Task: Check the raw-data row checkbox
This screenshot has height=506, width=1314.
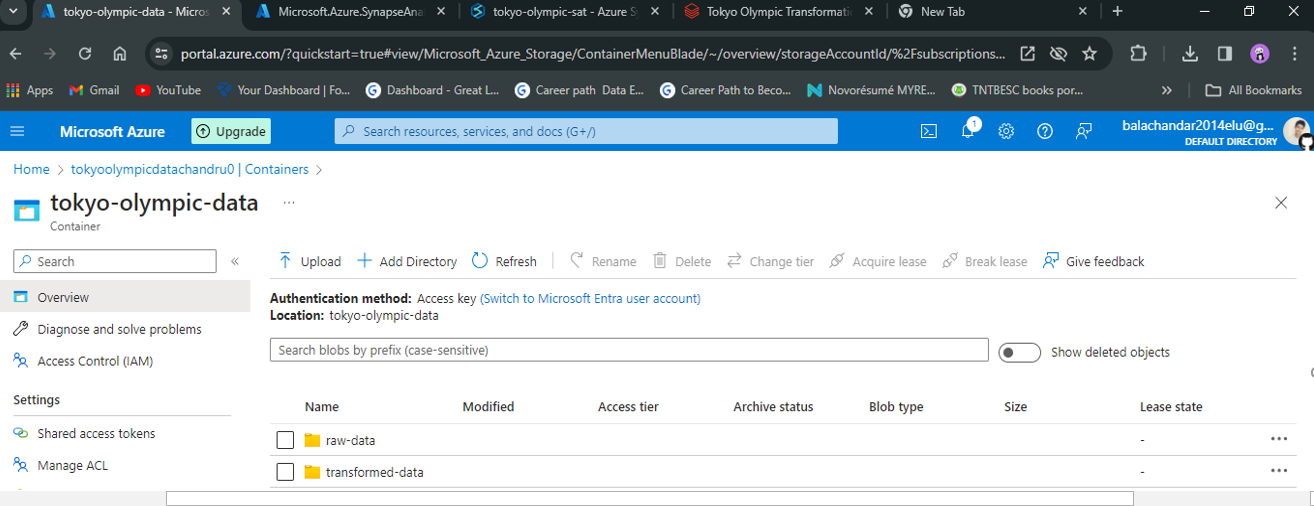Action: click(285, 440)
